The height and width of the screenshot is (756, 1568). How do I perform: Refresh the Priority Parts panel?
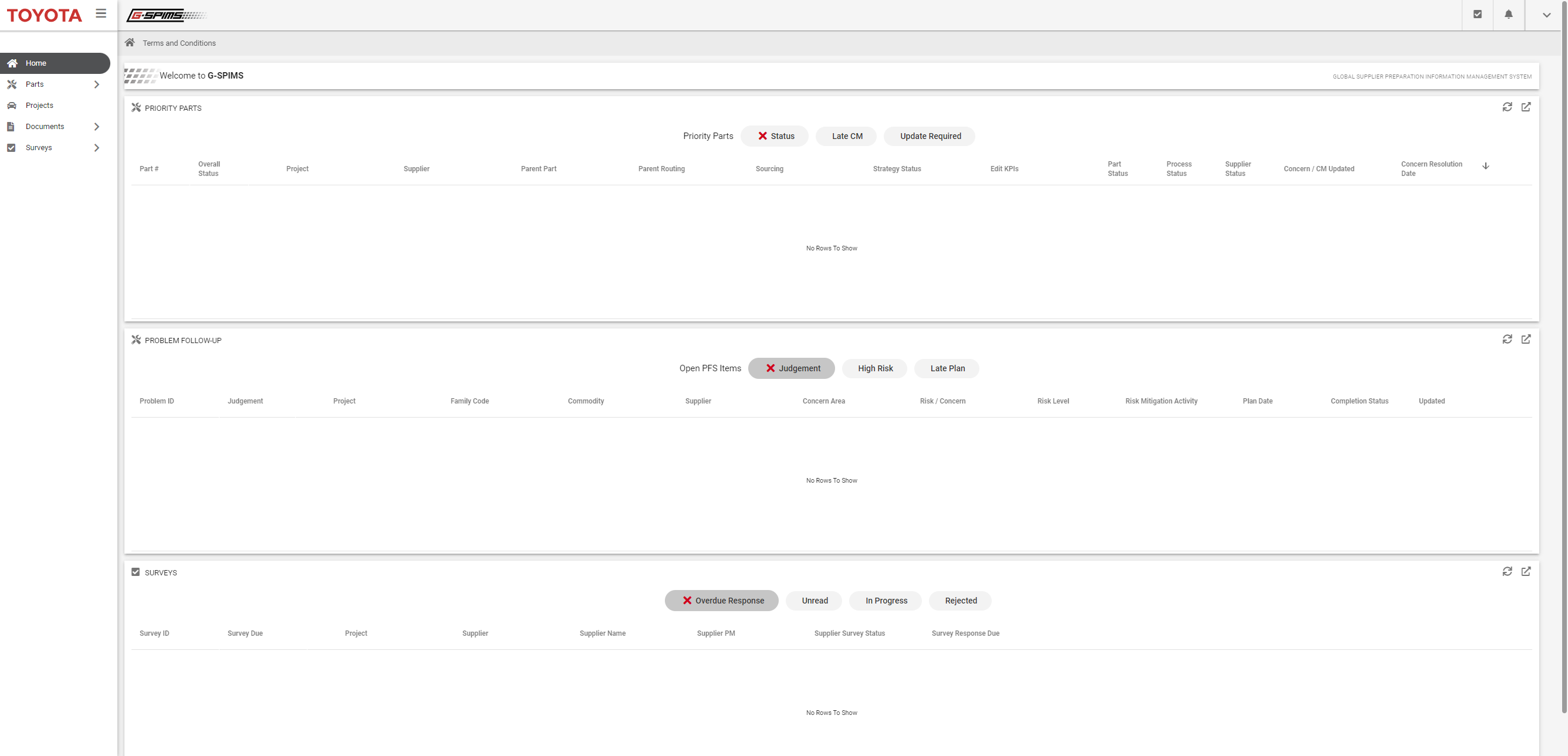1506,107
